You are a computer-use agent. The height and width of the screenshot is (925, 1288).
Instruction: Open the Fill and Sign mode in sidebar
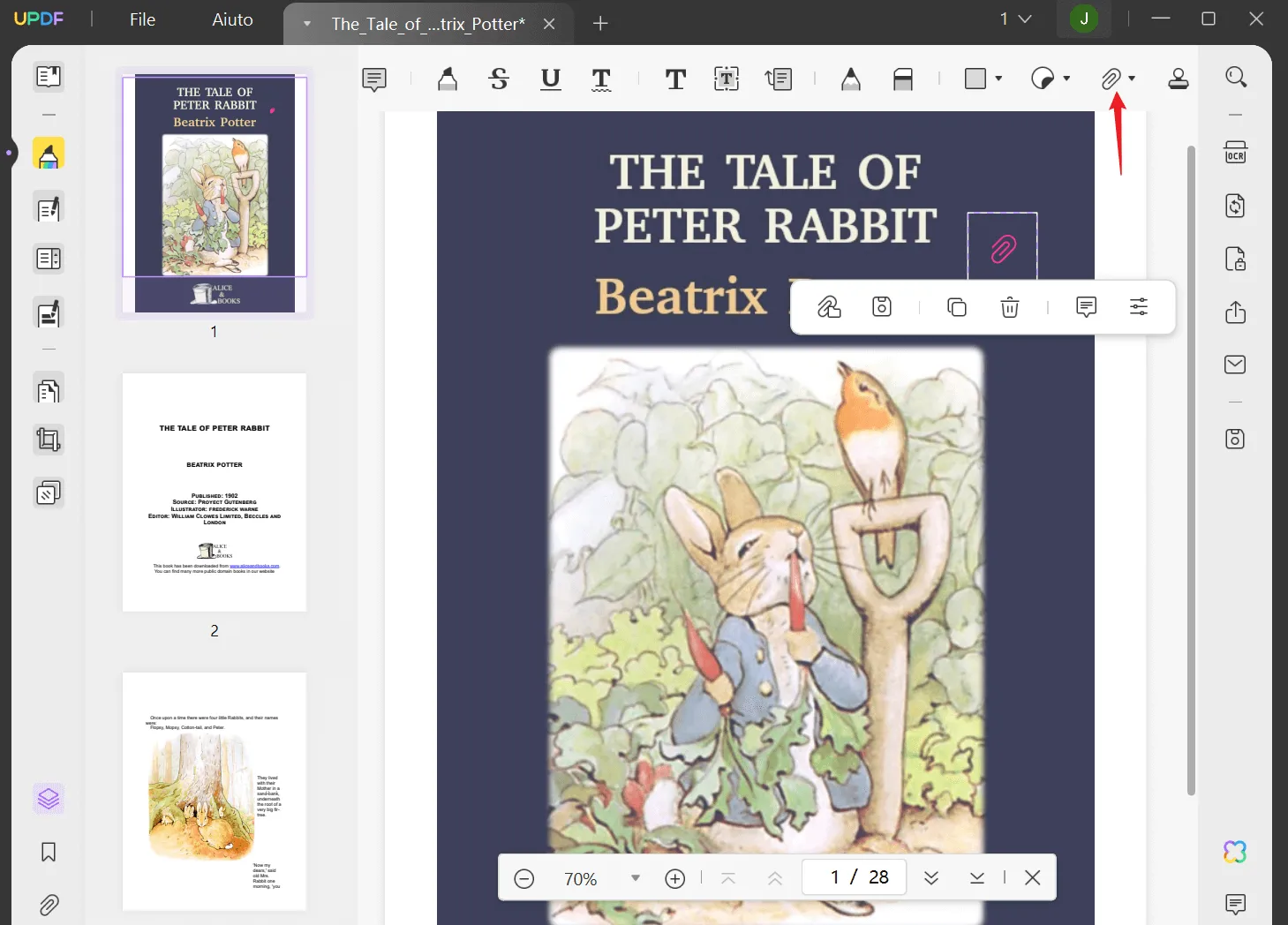click(49, 313)
